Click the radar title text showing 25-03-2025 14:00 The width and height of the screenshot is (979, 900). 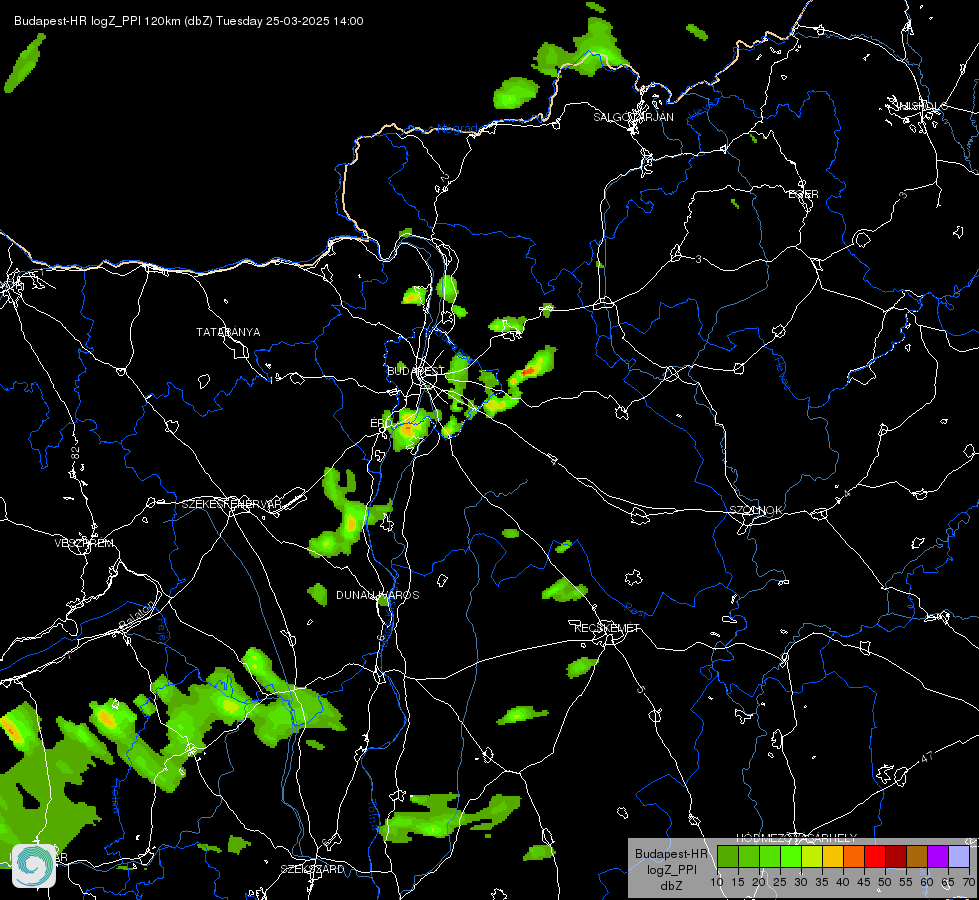click(189, 21)
